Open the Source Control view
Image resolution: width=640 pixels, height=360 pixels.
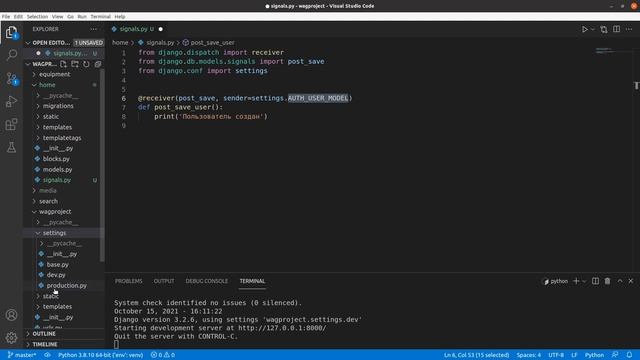11,78
